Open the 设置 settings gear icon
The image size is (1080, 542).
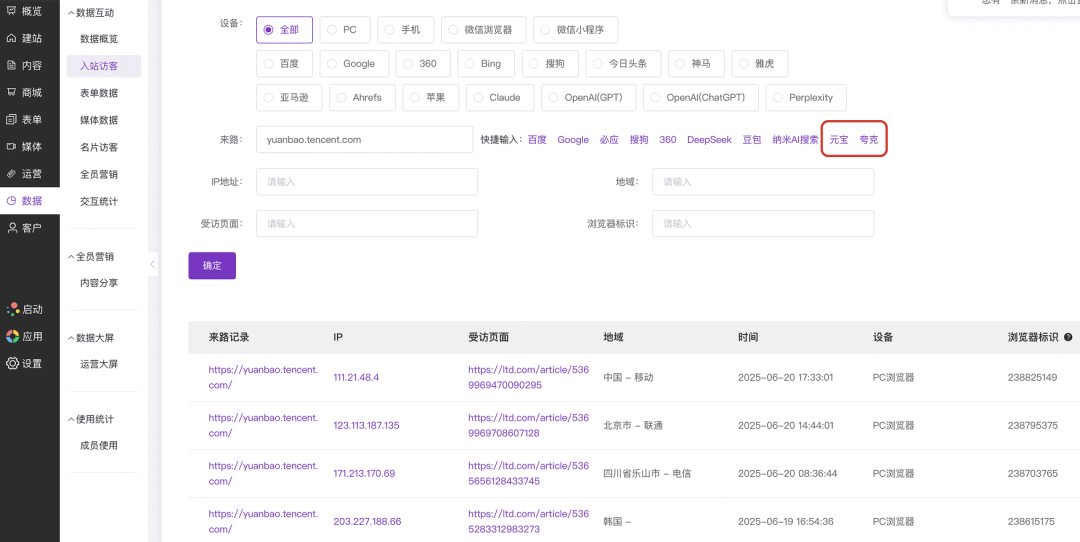12,364
